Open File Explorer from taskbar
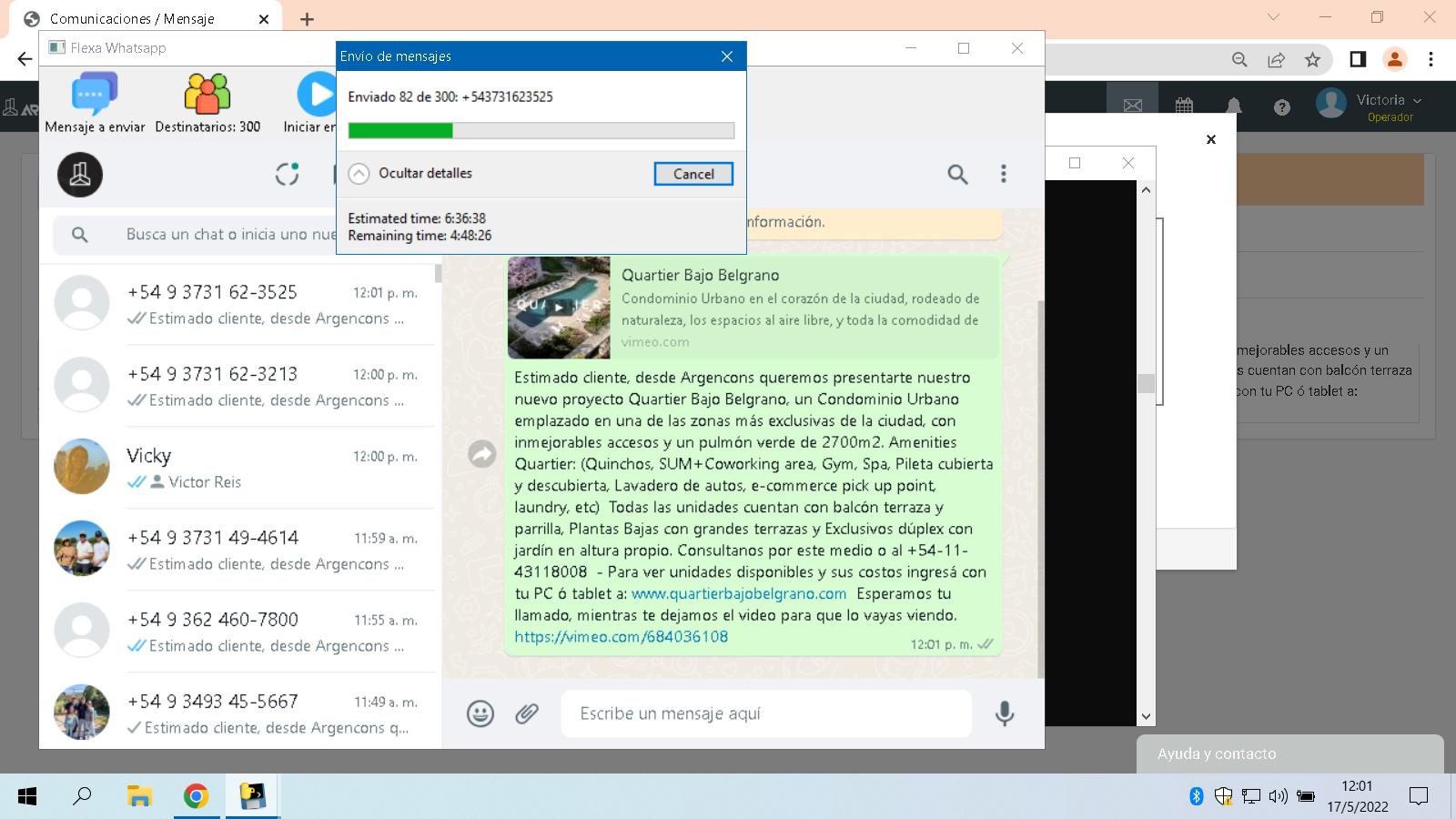 coord(138,796)
